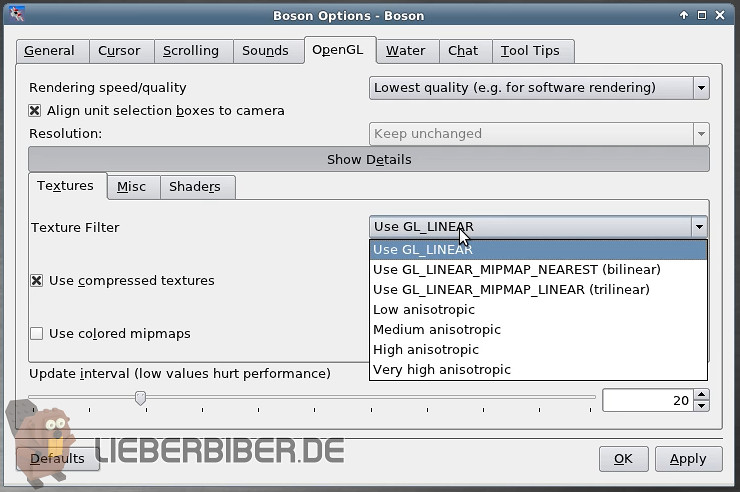Toggle Align unit selection boxes to camera
Screen dimensions: 740x492
pyautogui.click(x=34, y=110)
